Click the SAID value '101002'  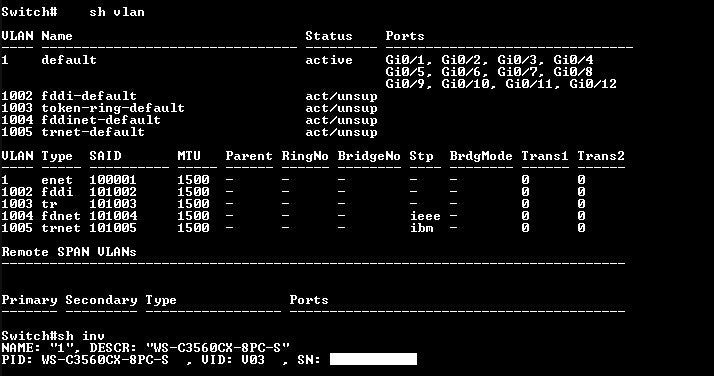click(x=113, y=192)
